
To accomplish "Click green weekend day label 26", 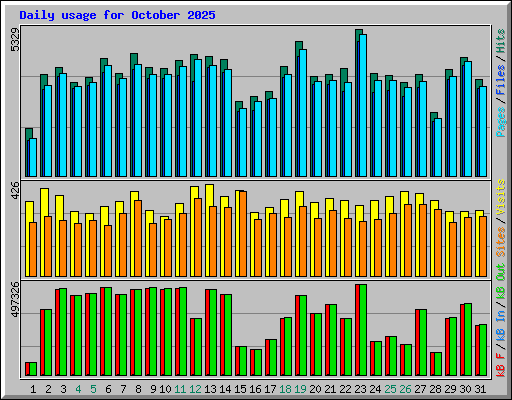I will point(405,389).
